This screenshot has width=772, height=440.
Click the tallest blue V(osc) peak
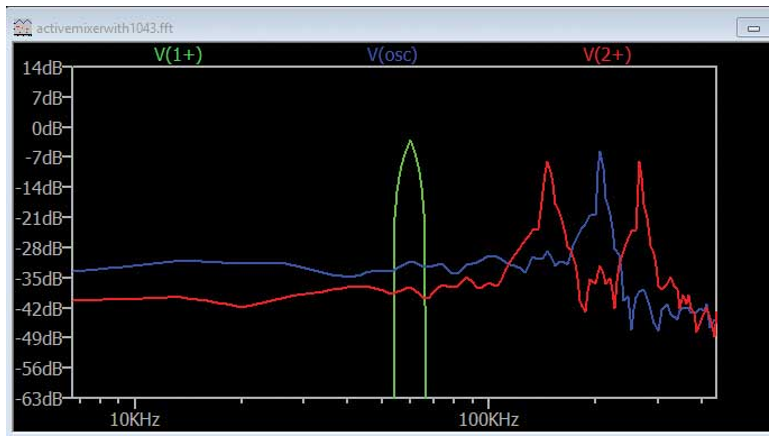[x=600, y=154]
